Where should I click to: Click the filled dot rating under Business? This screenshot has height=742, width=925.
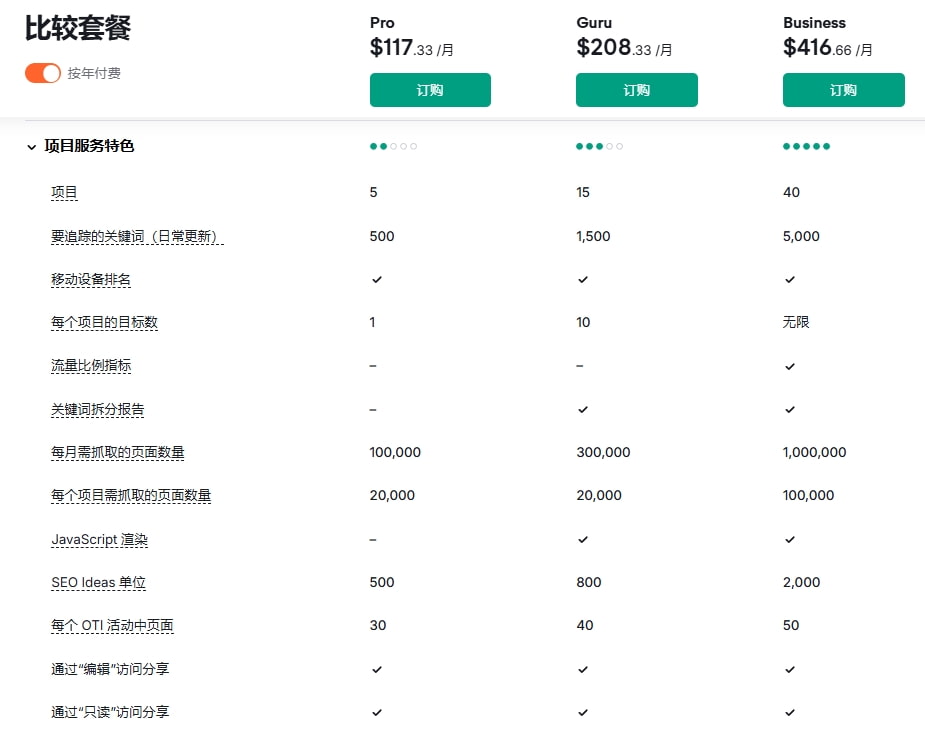tap(805, 146)
